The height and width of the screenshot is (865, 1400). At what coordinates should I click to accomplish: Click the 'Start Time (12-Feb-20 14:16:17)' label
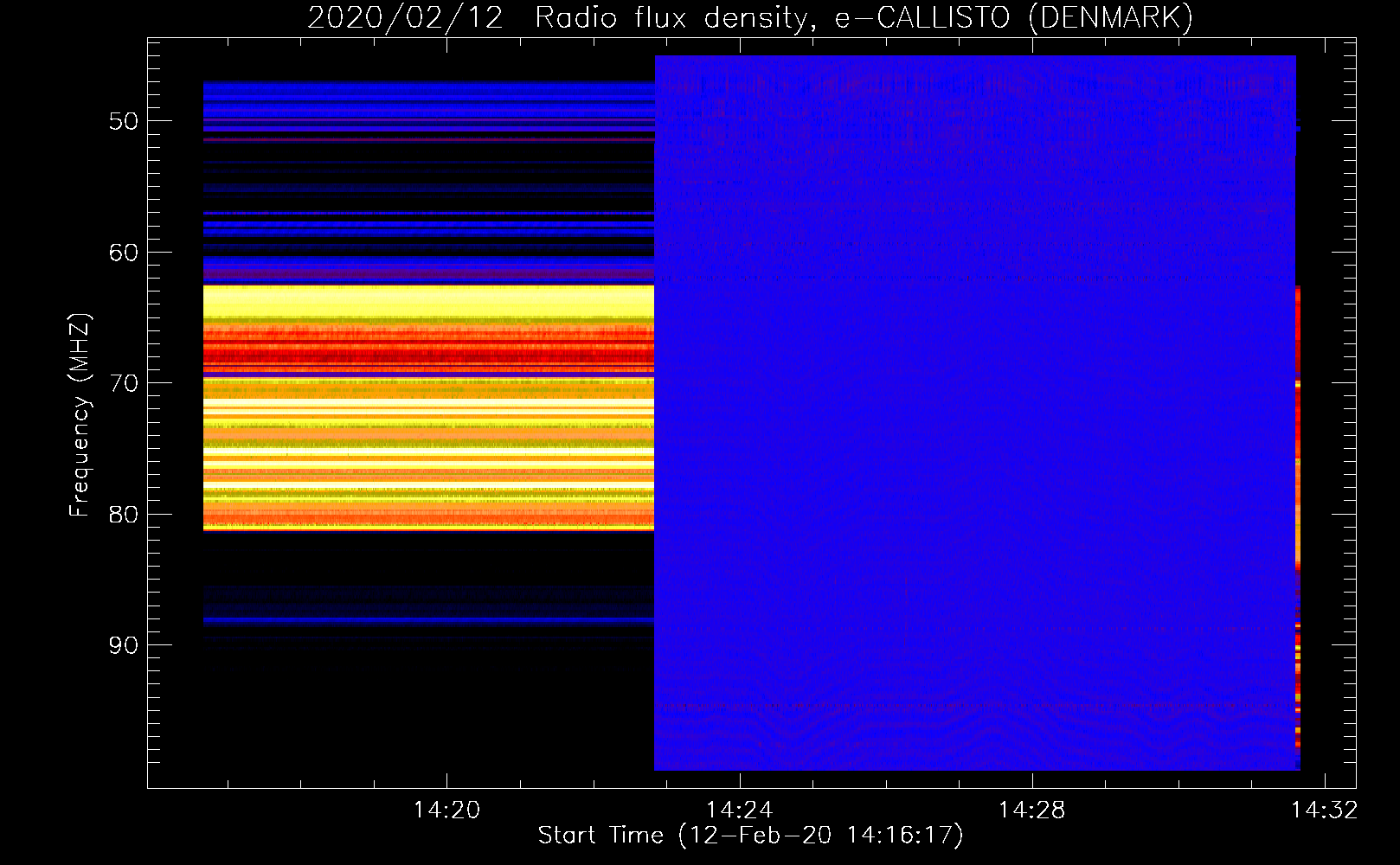point(750,836)
